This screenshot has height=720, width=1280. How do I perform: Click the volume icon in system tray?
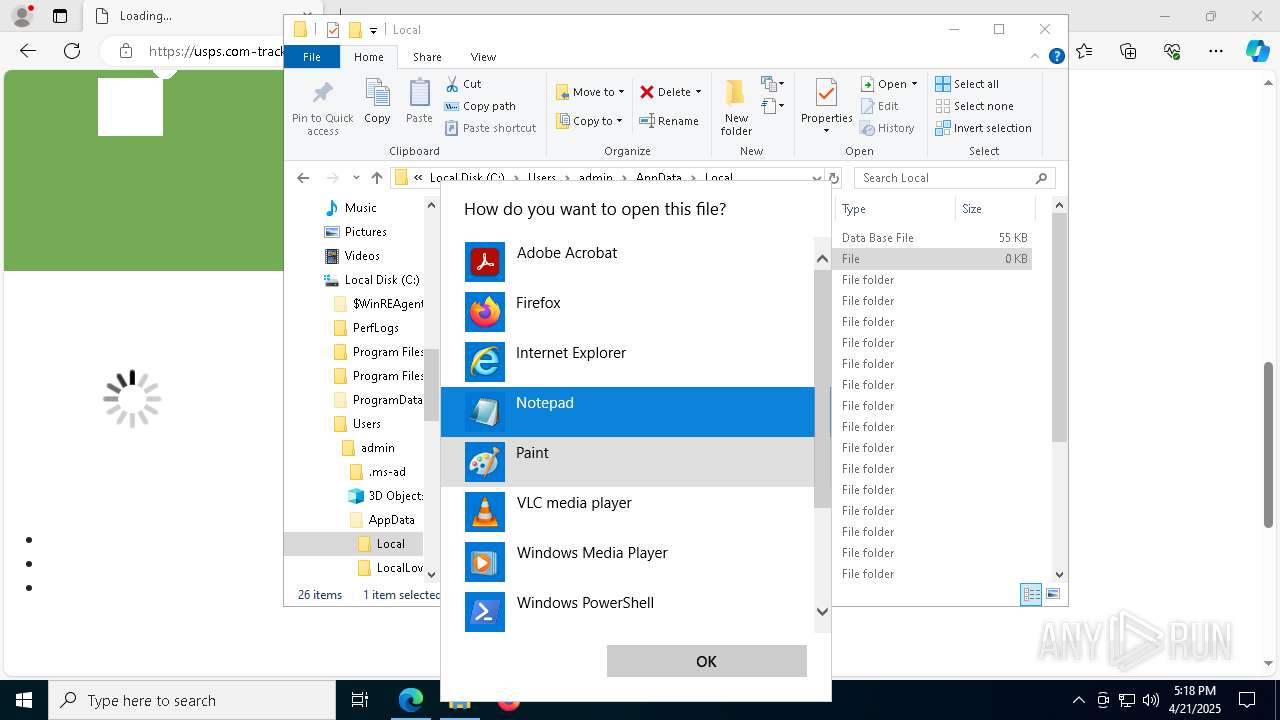[x=1151, y=700]
